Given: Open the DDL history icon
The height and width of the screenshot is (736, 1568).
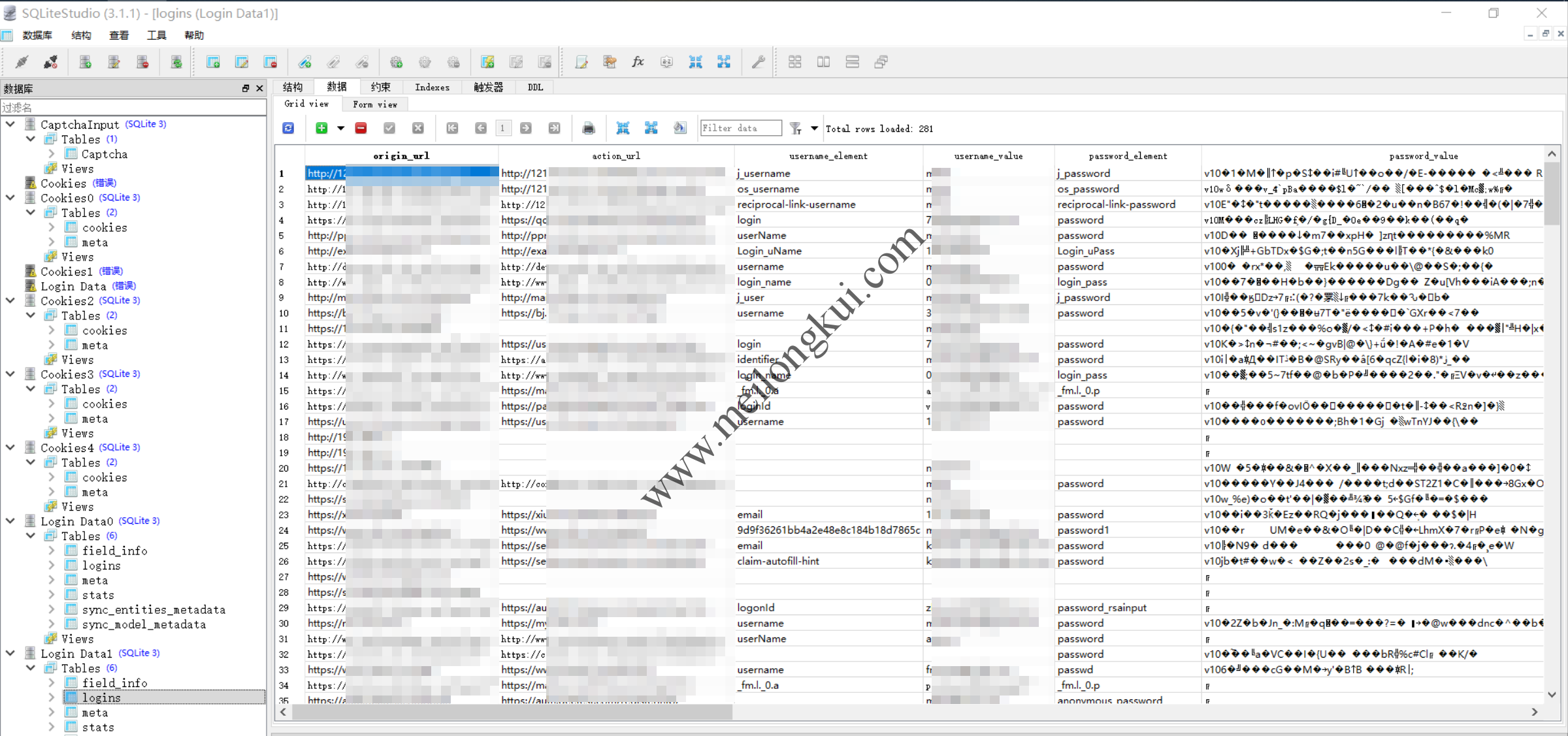Looking at the screenshot, I should (x=610, y=62).
